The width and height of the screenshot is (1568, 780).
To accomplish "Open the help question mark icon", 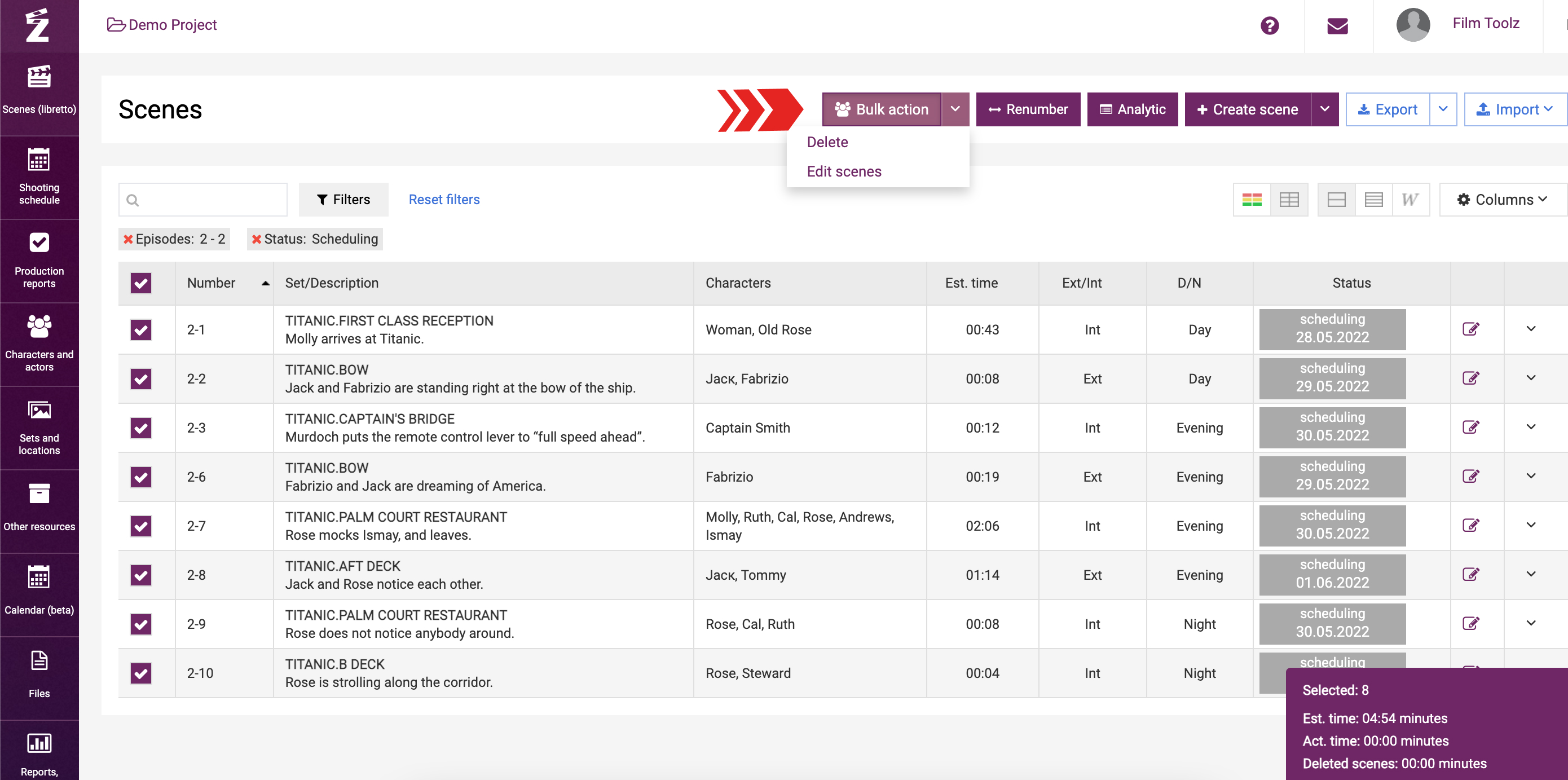I will point(1269,25).
